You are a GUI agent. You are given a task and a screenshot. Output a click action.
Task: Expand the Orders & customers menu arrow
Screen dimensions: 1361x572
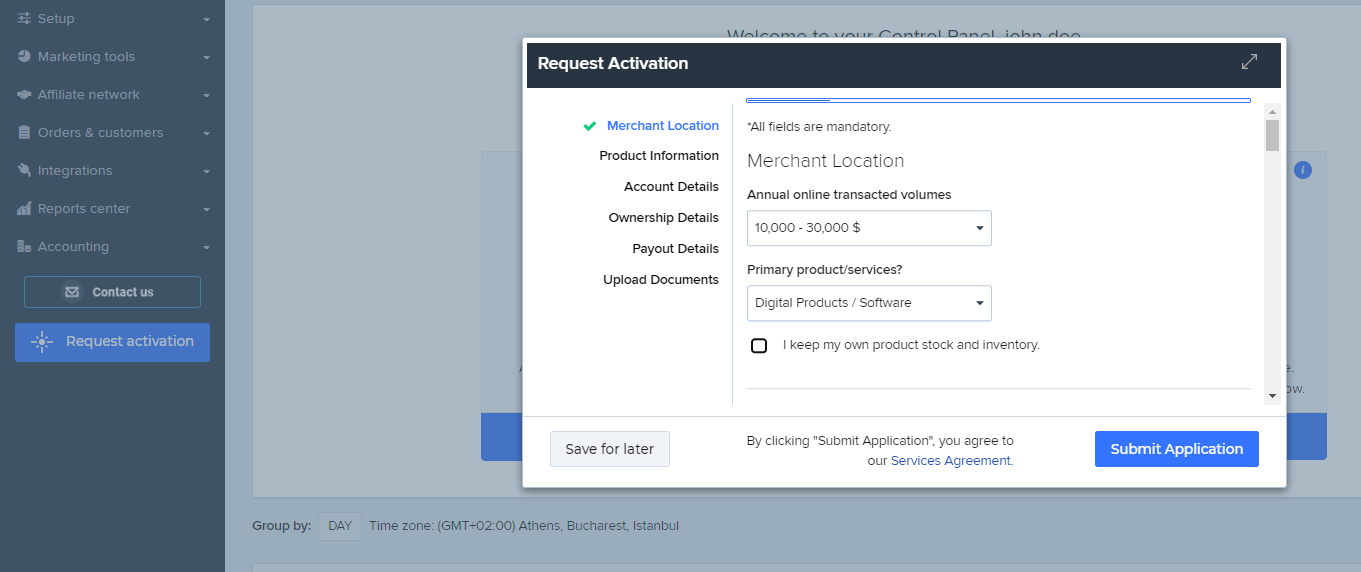tap(206, 133)
